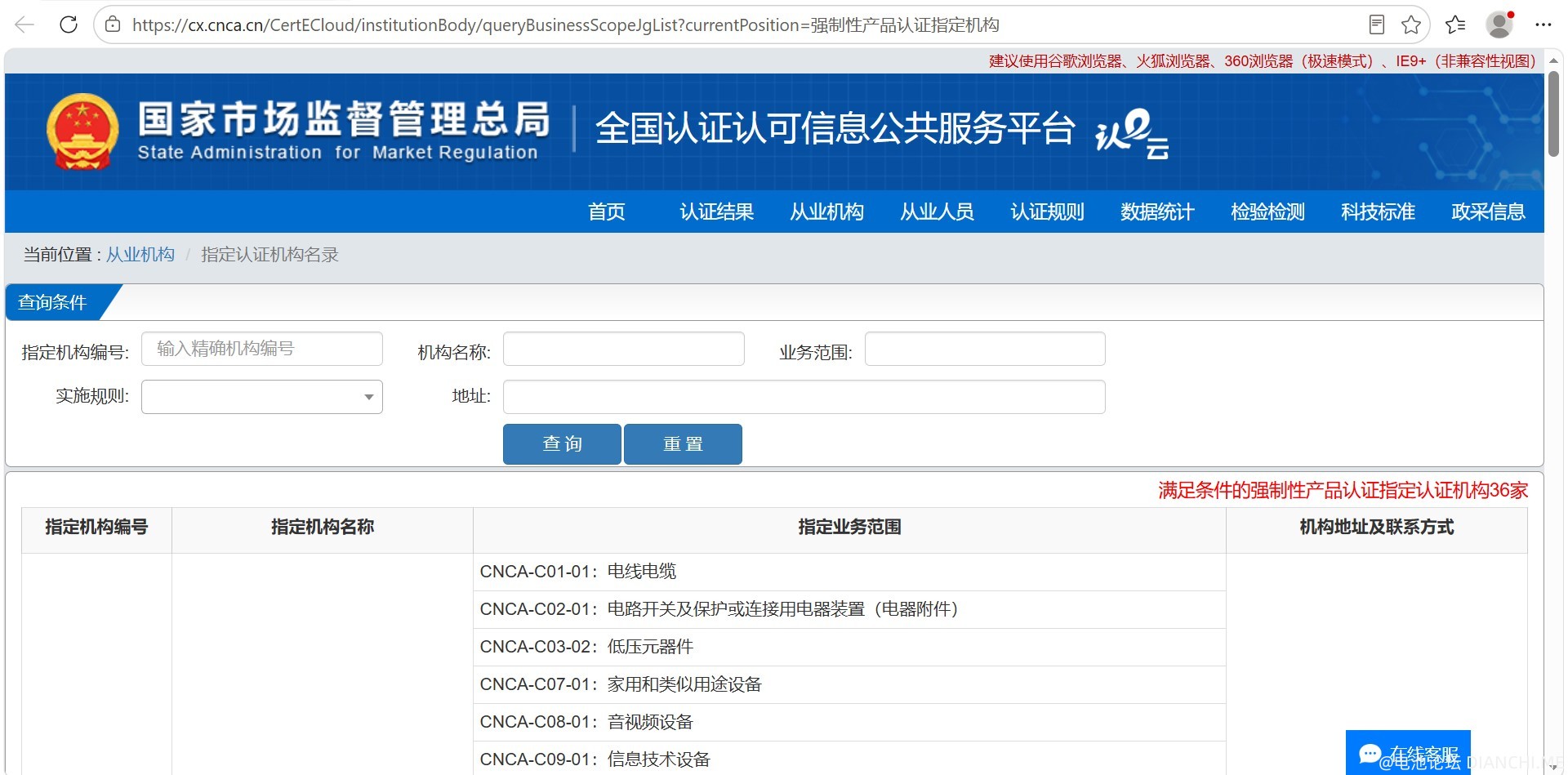1568x775 pixels.
Task: Click the address bar URL
Action: click(x=565, y=25)
